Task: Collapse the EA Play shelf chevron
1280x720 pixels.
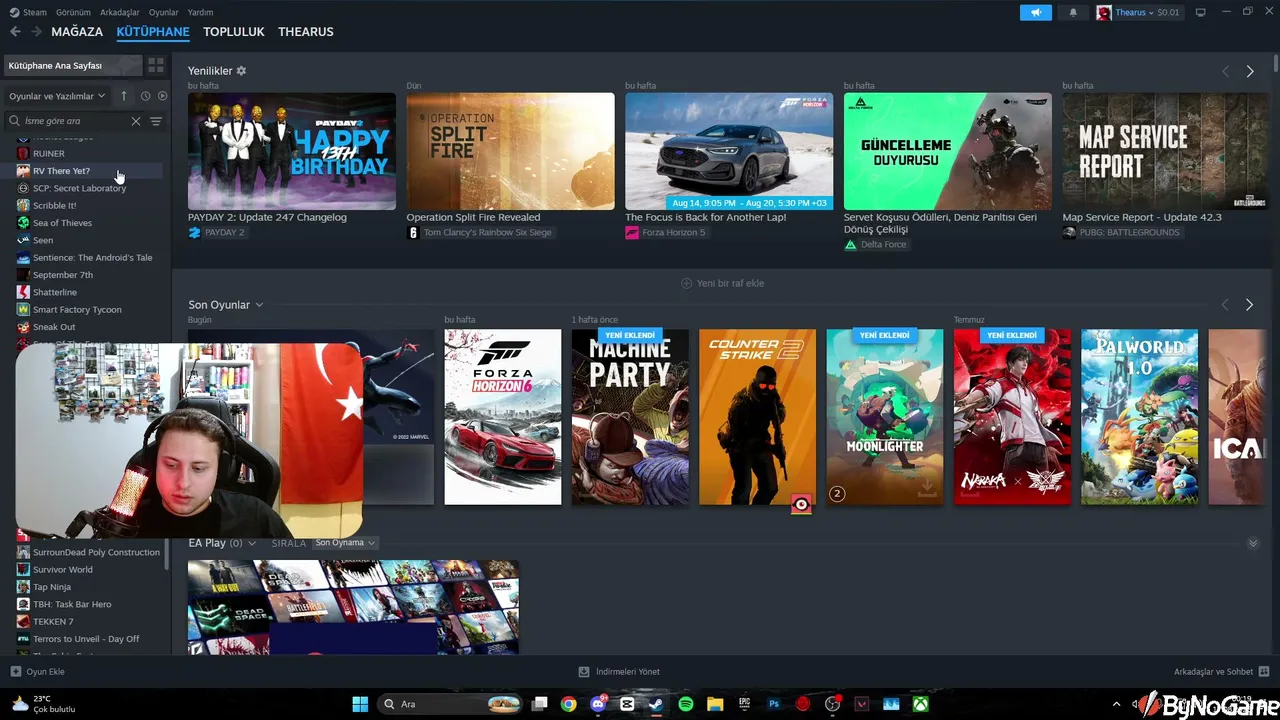Action: point(1253,543)
